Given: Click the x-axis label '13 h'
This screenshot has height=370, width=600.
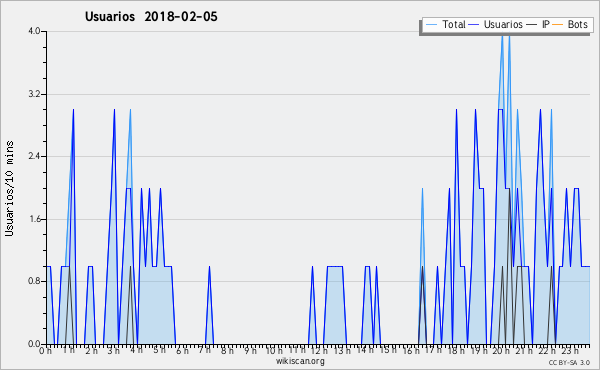Looking at the screenshot, I should [342, 350].
